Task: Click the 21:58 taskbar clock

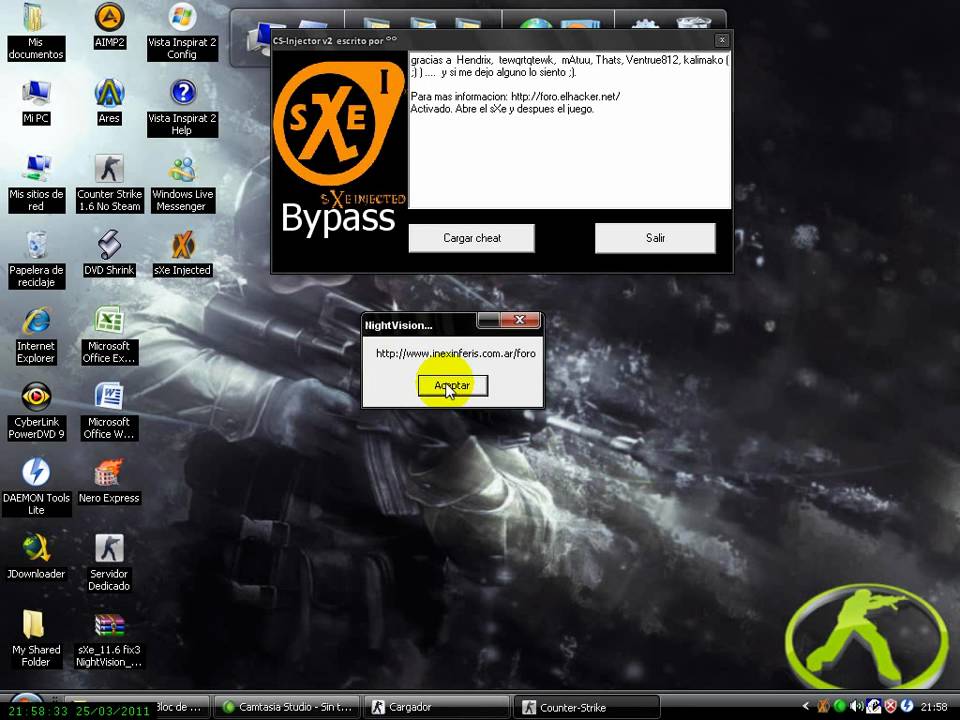Action: 934,707
